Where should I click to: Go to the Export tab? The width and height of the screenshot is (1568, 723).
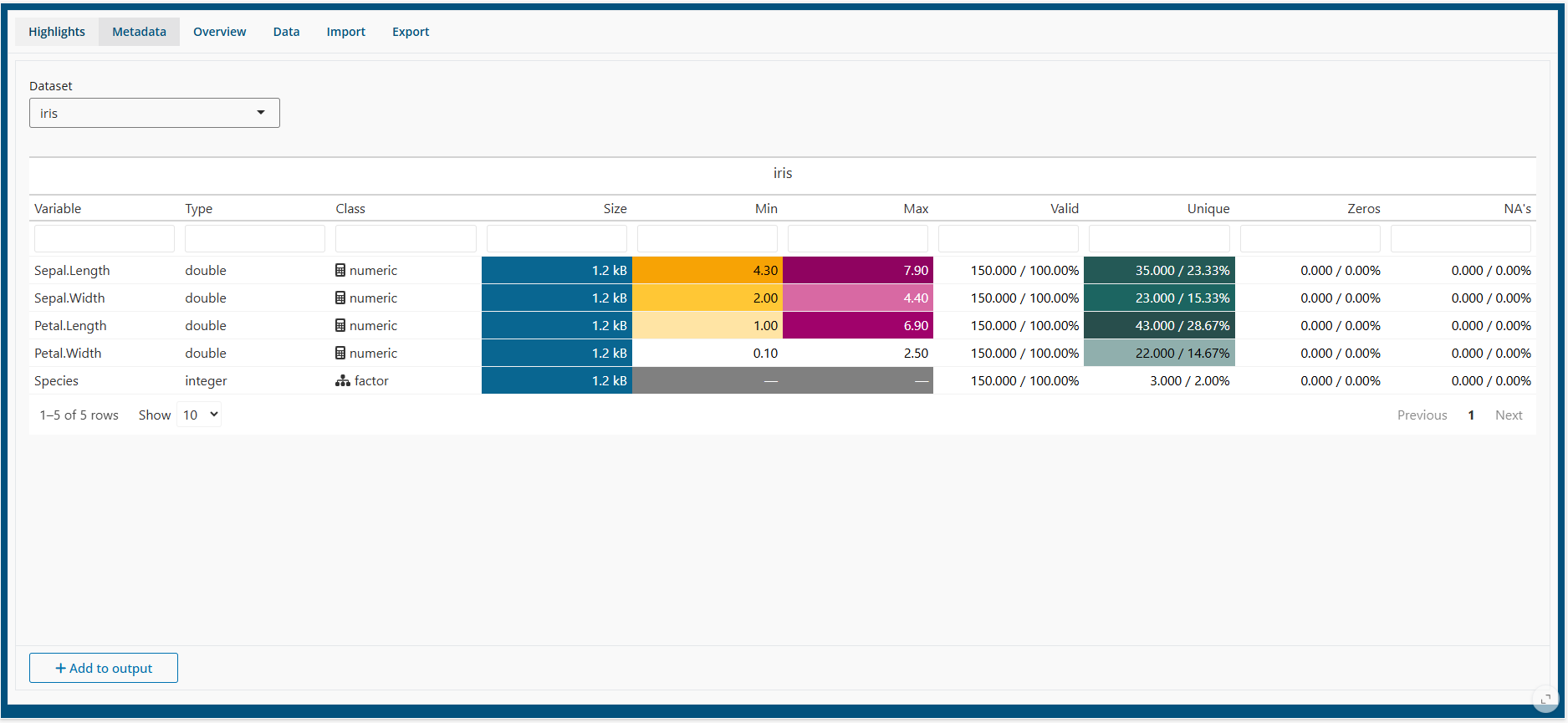(411, 32)
